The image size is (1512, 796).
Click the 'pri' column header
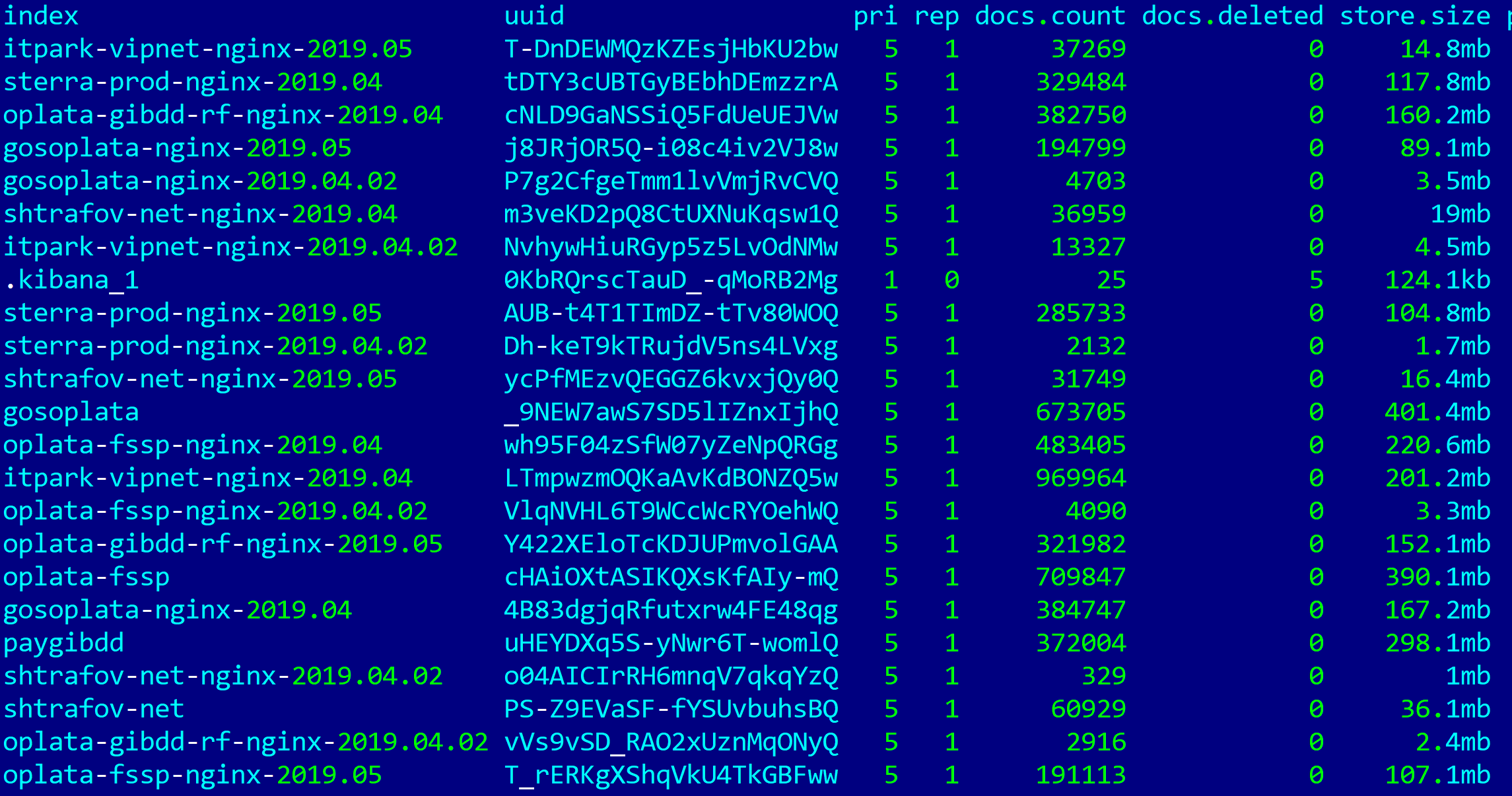click(876, 16)
